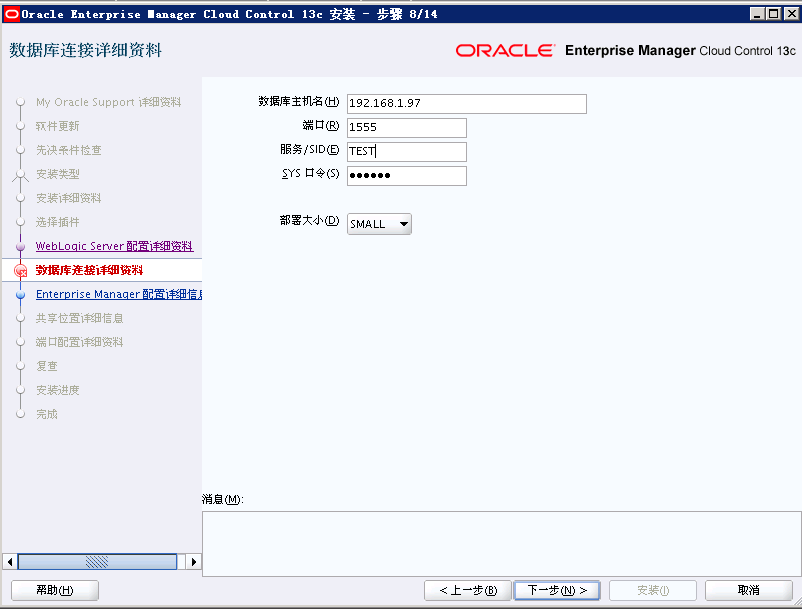This screenshot has height=609, width=802.
Task: Click the 上一步(B) back button
Action: [467, 591]
